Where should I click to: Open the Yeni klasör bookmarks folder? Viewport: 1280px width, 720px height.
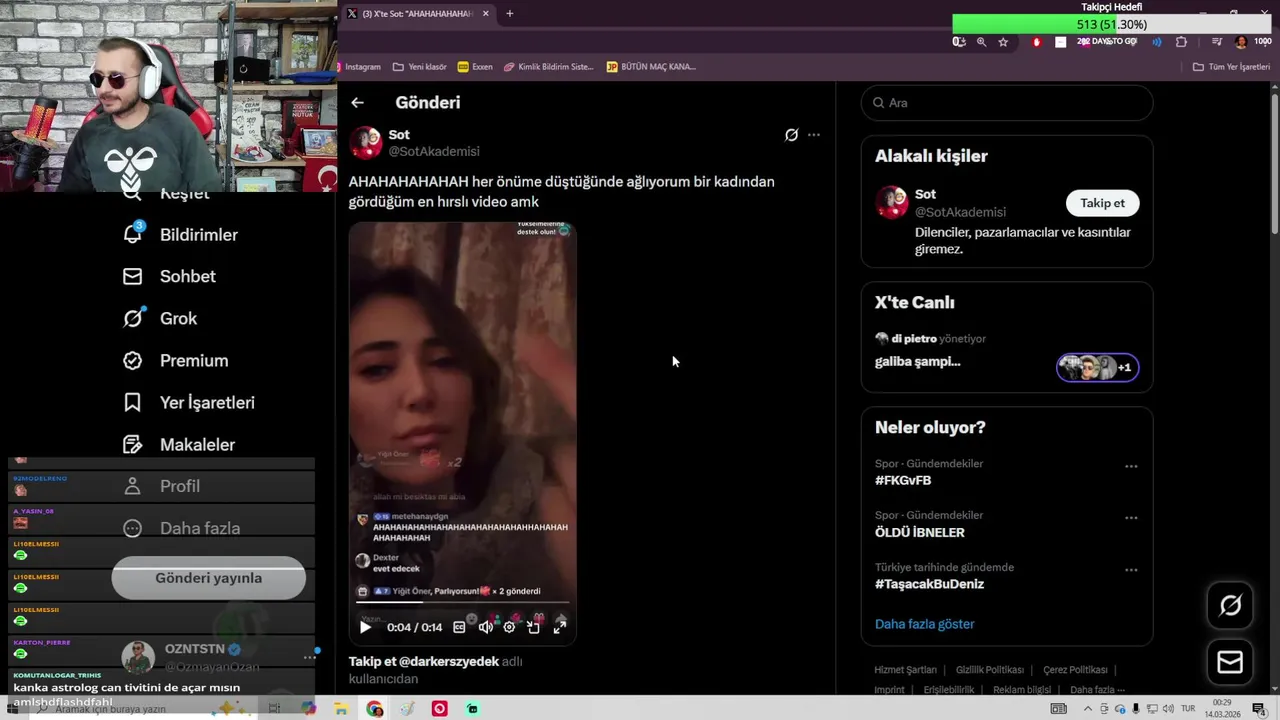coord(420,67)
